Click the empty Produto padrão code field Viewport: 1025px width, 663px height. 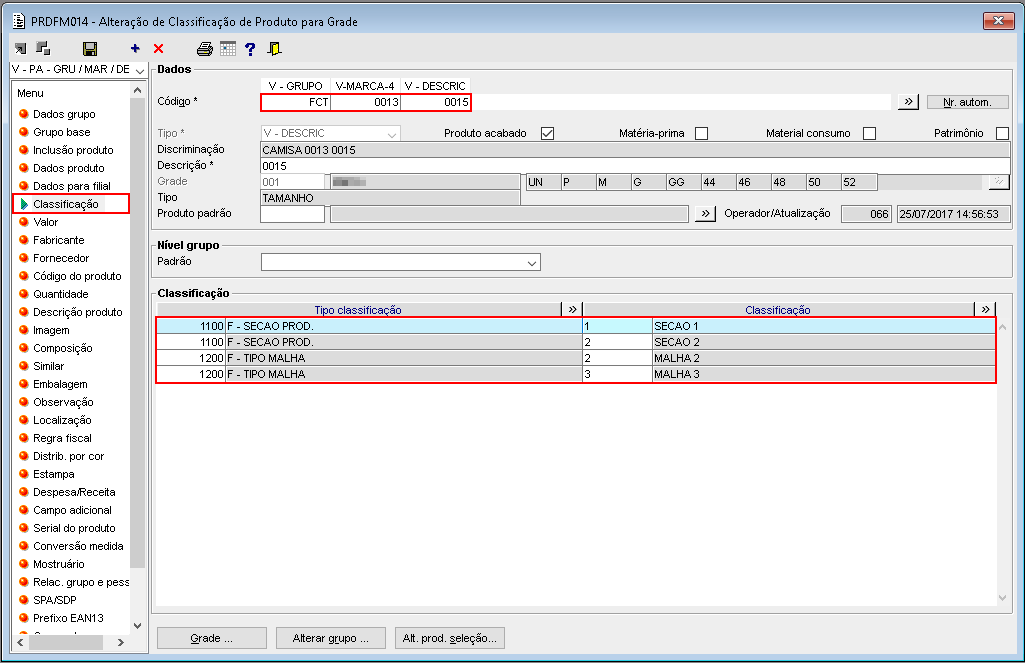click(x=292, y=214)
